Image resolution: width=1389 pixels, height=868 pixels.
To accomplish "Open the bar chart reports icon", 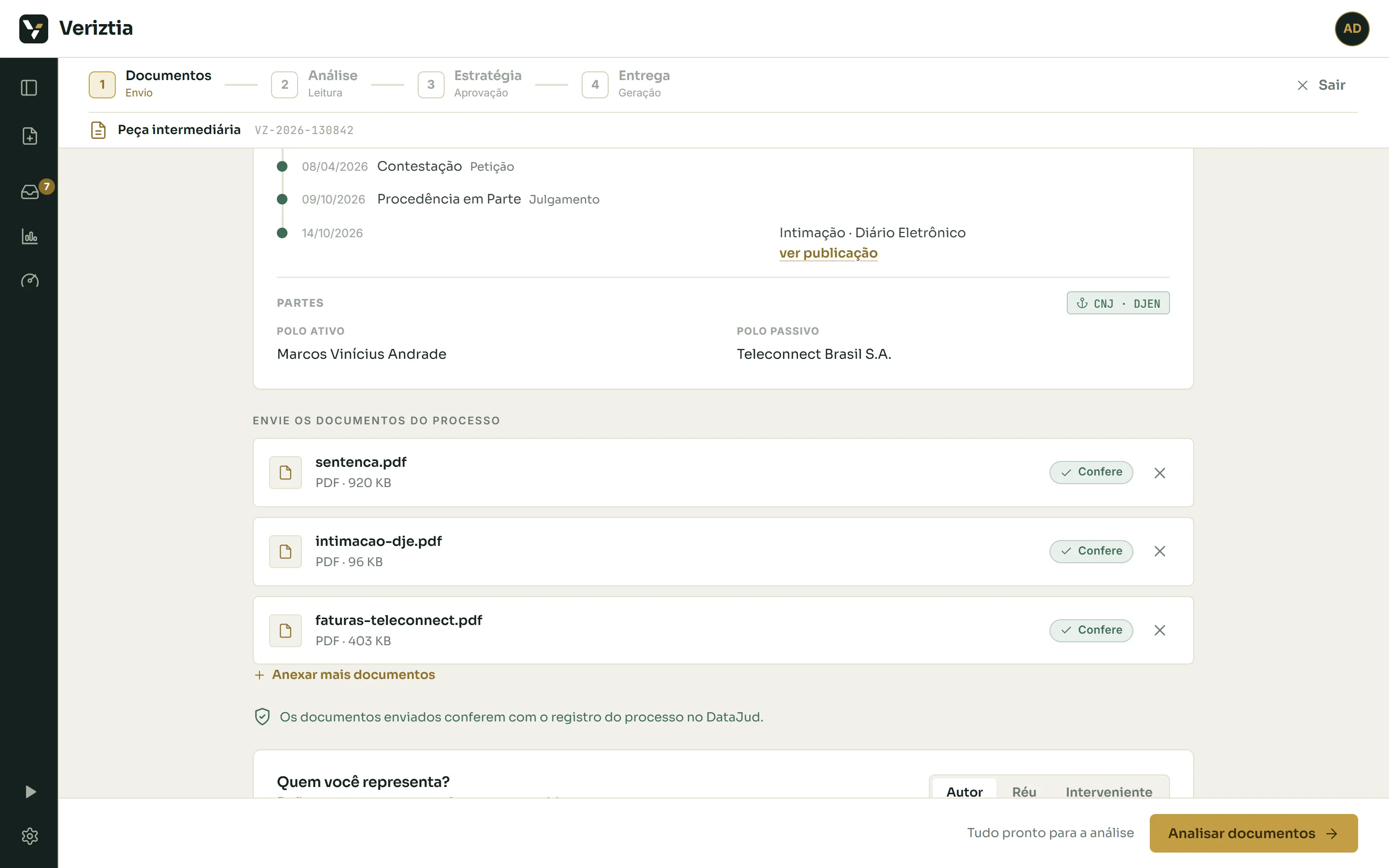I will [x=29, y=236].
